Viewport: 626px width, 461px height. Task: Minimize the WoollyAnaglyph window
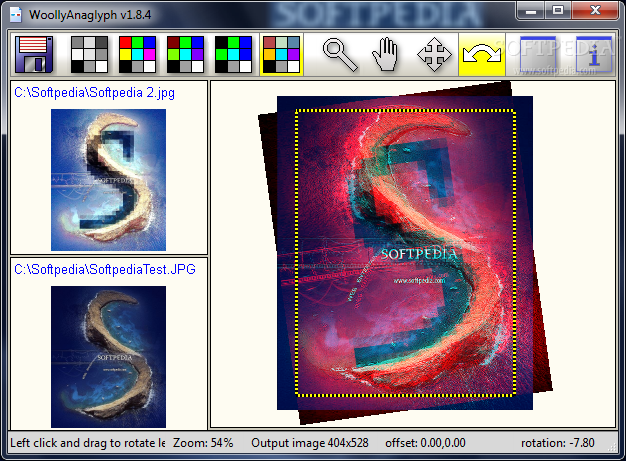click(531, 11)
